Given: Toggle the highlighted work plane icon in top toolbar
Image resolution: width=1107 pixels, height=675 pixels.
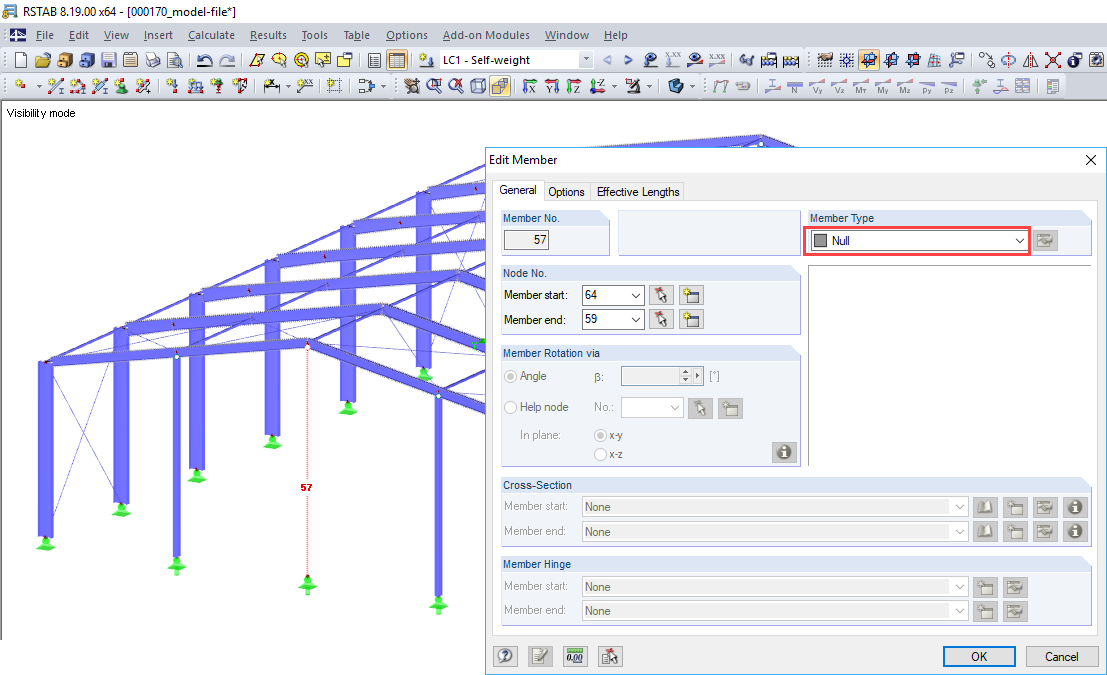Looking at the screenshot, I should point(869,60).
